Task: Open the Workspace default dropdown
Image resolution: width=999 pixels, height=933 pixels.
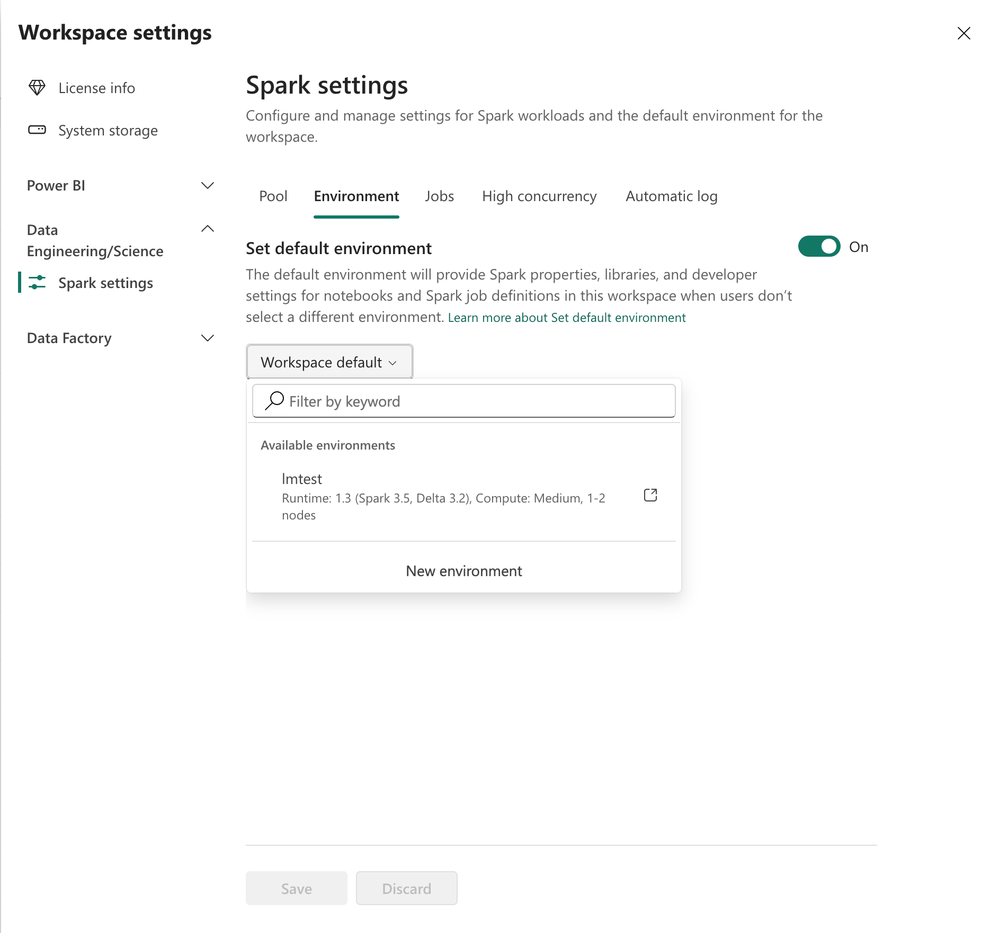Action: pyautogui.click(x=329, y=362)
